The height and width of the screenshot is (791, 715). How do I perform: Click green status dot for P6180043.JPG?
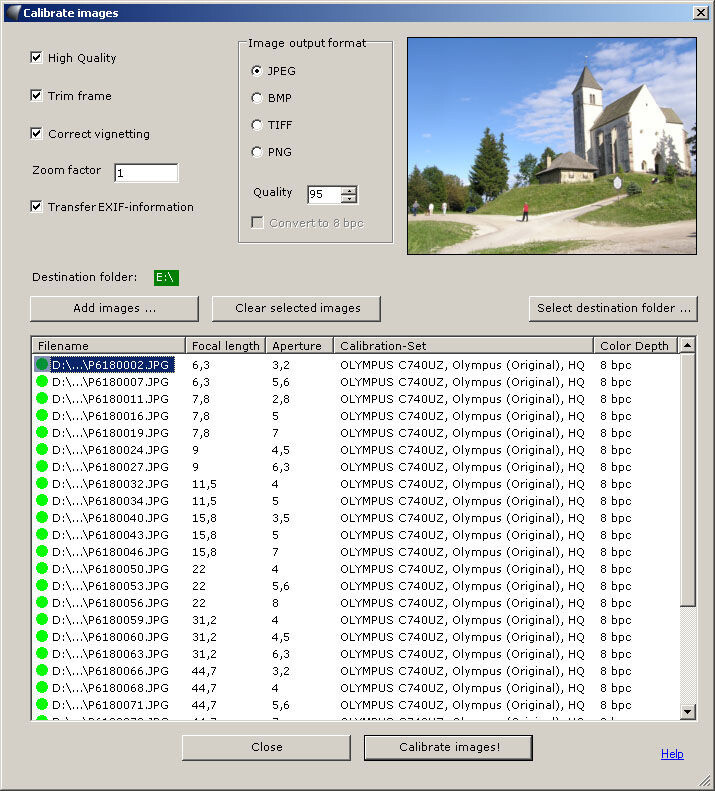click(x=42, y=534)
